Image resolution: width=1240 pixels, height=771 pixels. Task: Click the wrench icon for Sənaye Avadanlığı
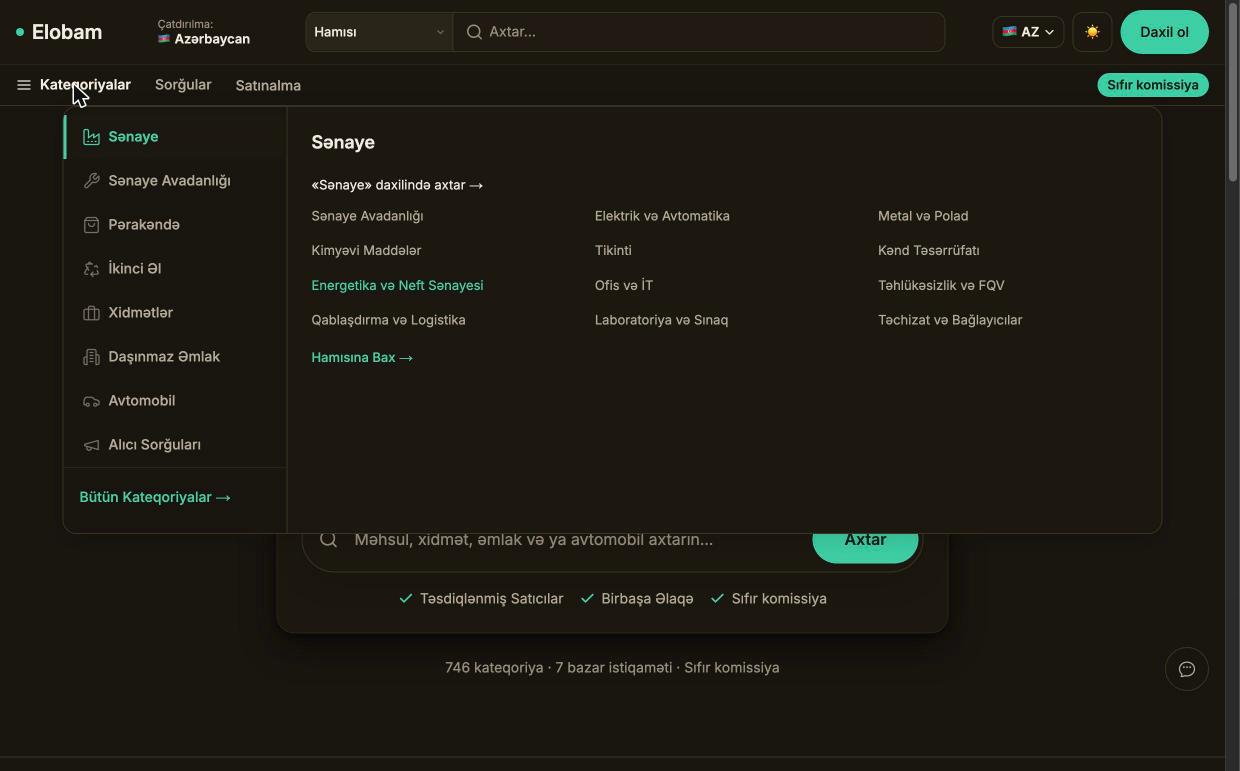click(x=91, y=181)
